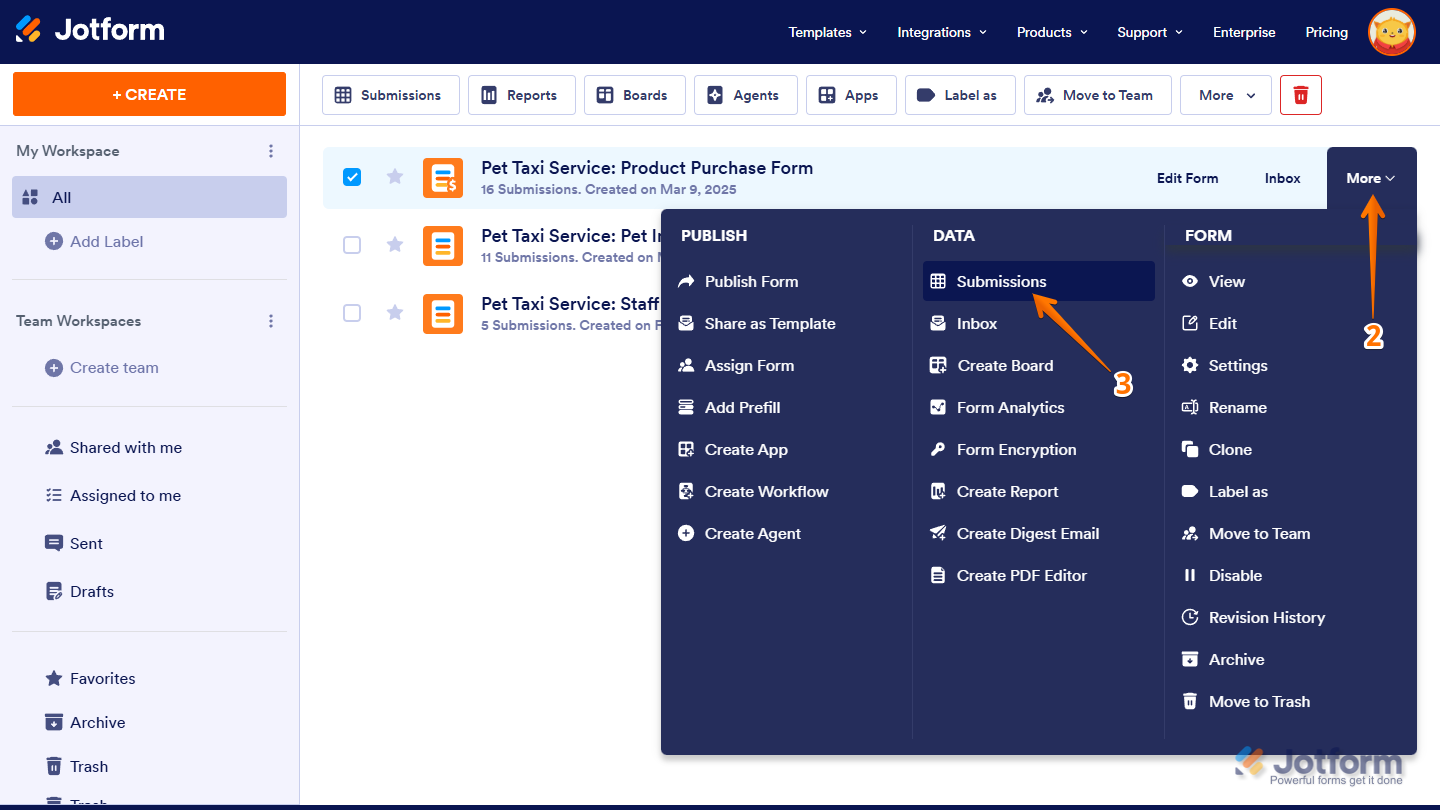This screenshot has height=810, width=1440.
Task: Select the All workspace item
Action: [149, 197]
